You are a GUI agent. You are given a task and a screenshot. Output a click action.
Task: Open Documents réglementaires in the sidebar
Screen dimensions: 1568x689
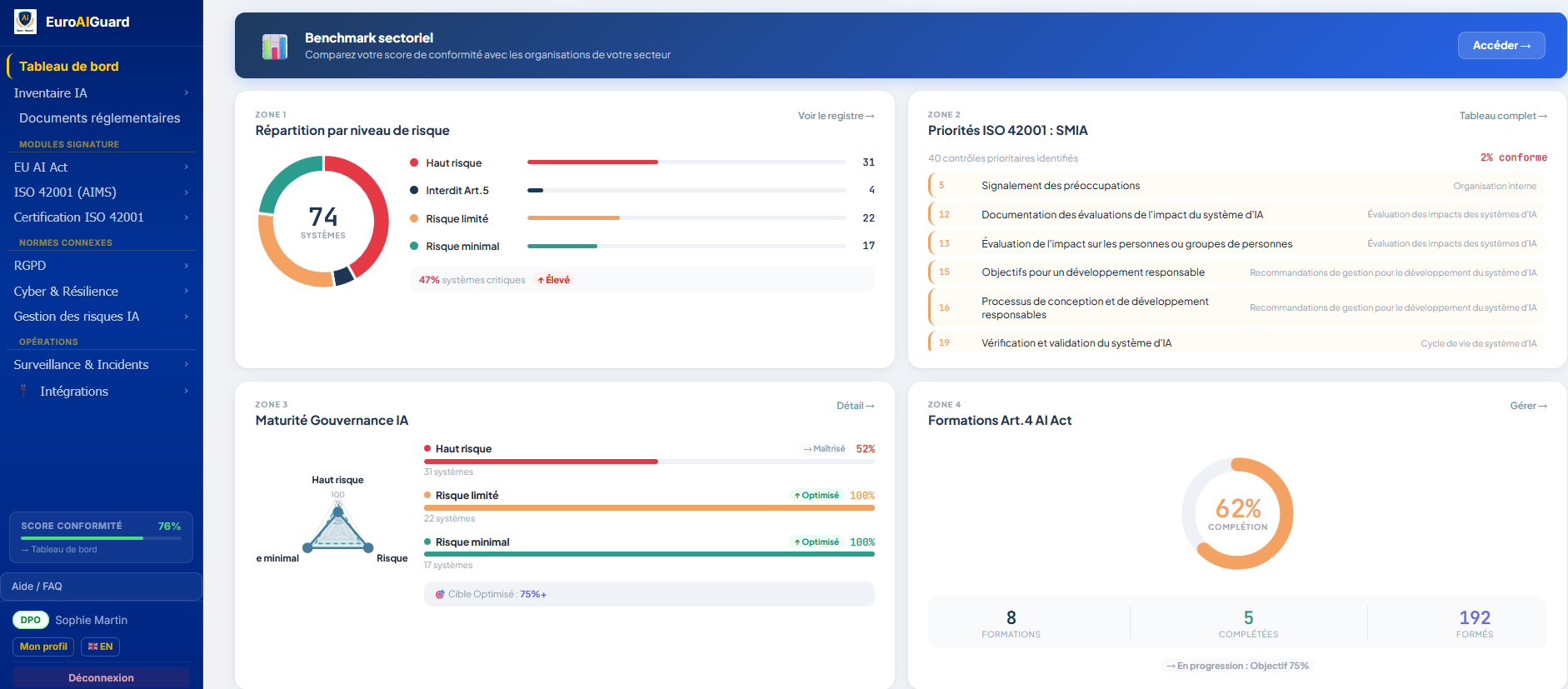pos(101,117)
